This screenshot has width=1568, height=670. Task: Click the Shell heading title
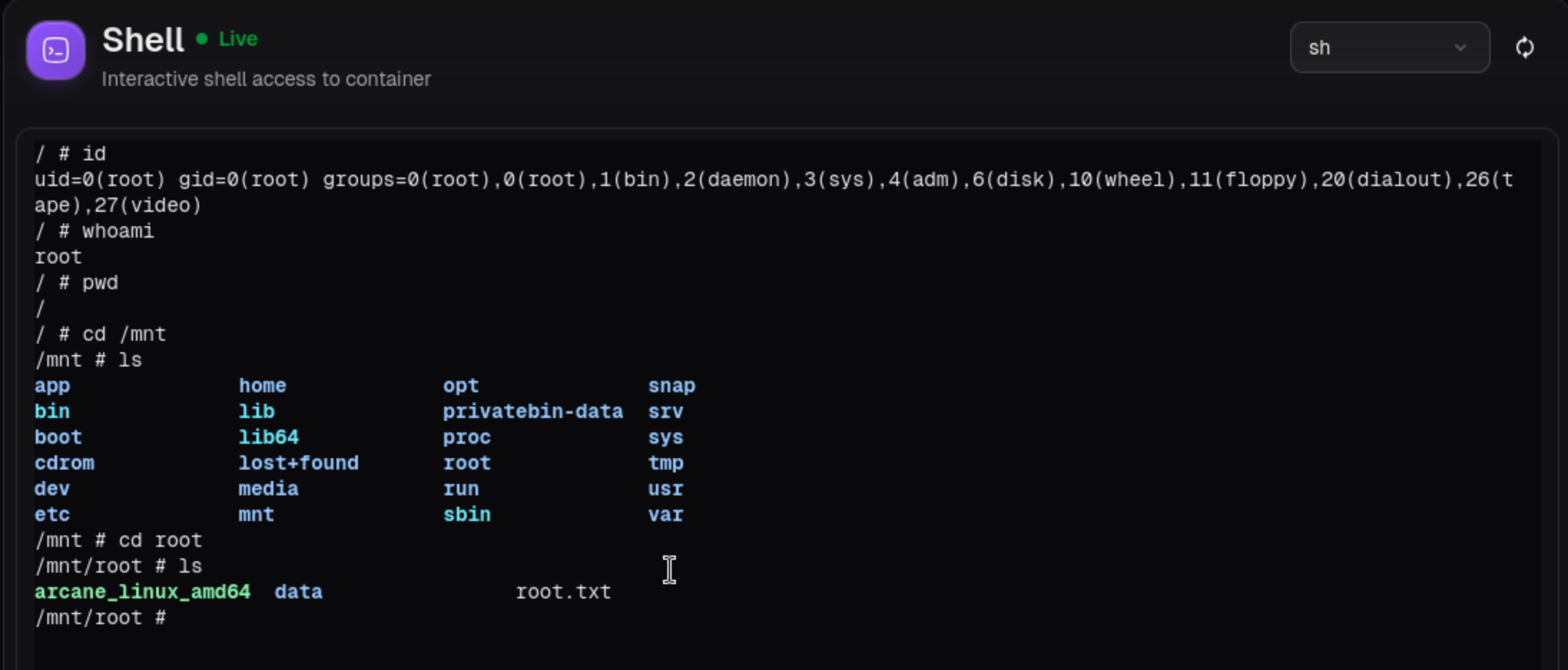pyautogui.click(x=142, y=40)
